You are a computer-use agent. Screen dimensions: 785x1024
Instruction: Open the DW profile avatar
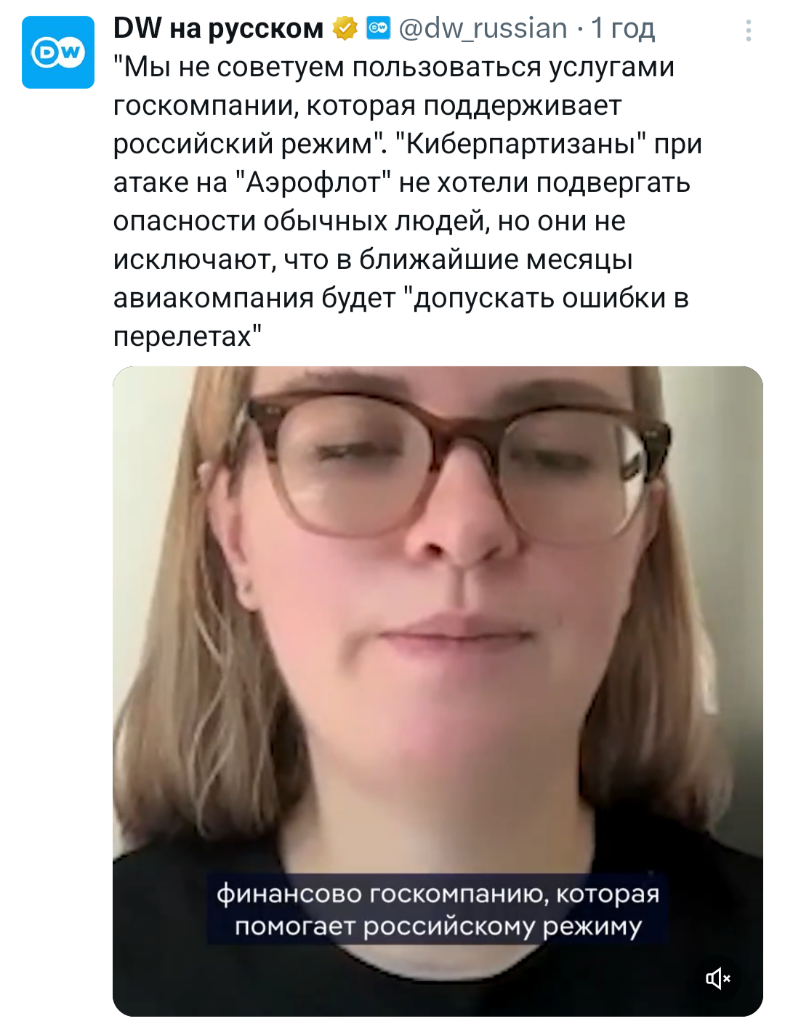click(x=58, y=53)
